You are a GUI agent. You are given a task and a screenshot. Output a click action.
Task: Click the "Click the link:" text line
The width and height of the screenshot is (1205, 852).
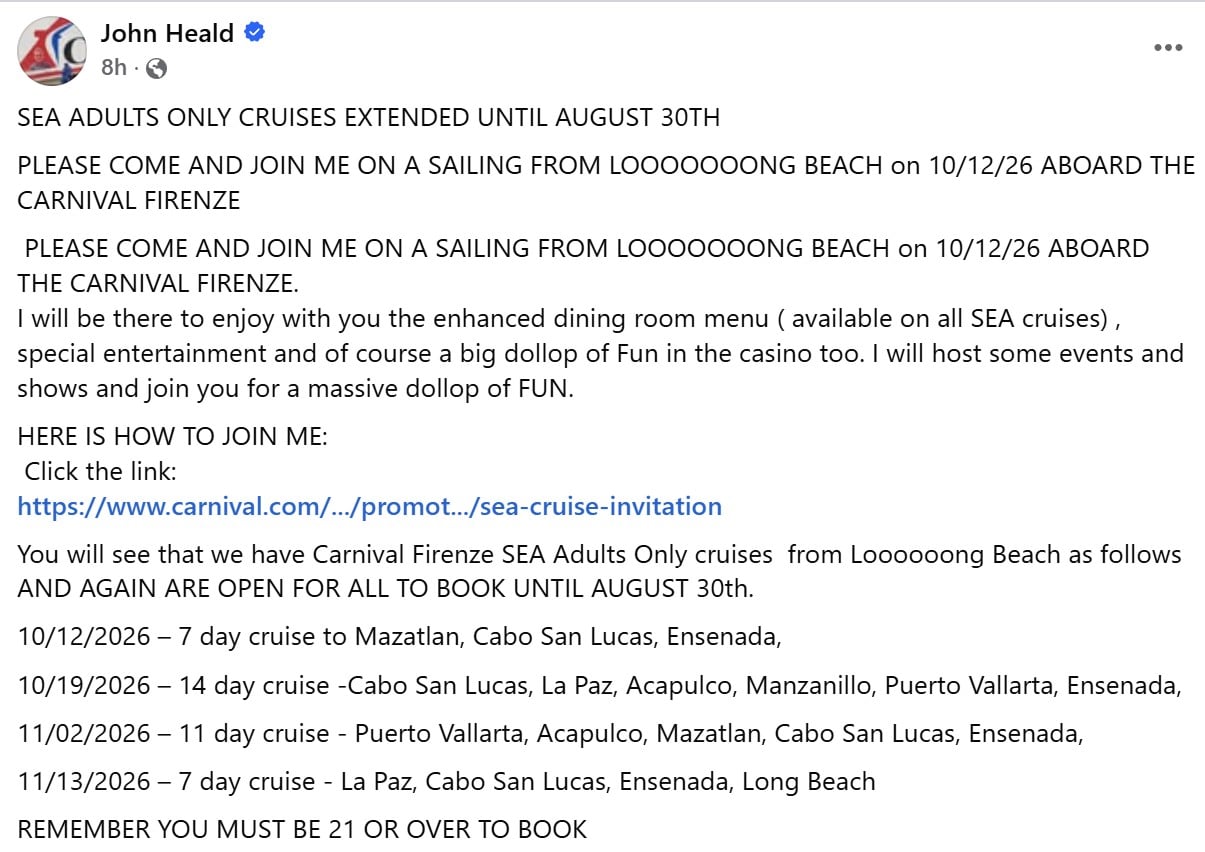click(100, 471)
